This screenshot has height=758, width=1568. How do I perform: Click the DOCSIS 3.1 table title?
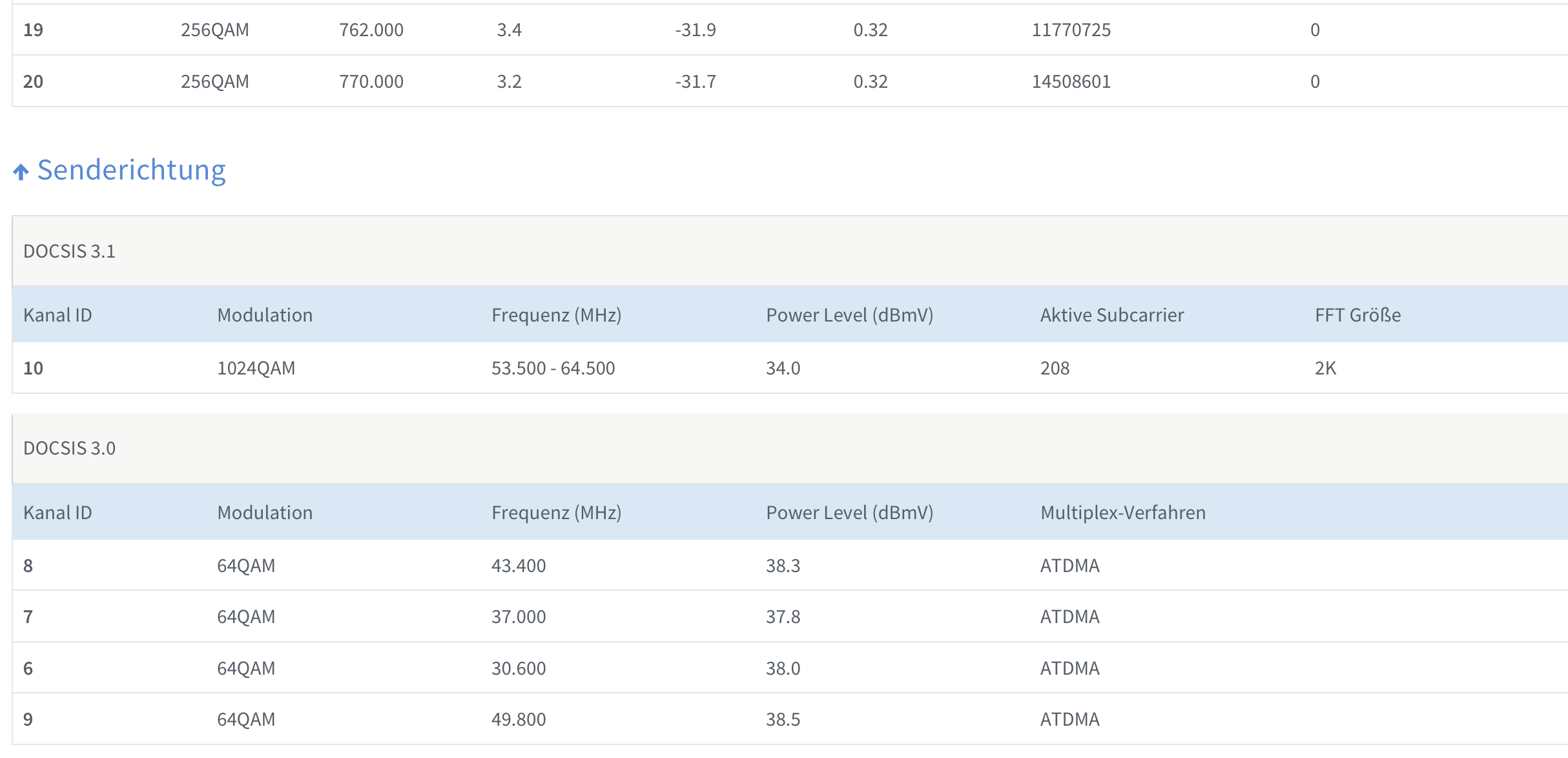[x=69, y=251]
